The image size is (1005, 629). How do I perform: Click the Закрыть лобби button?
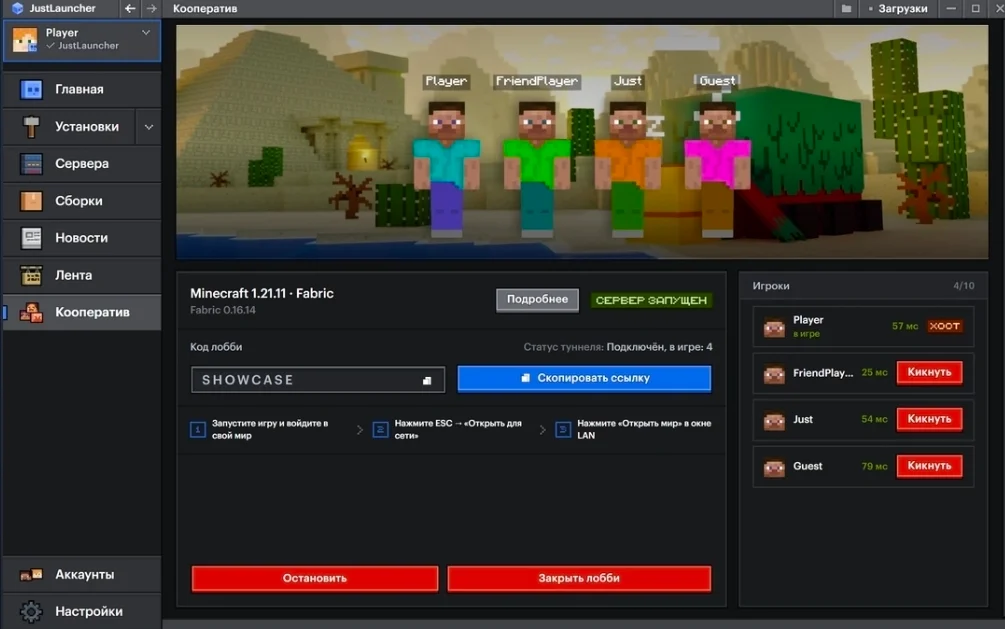click(x=579, y=578)
